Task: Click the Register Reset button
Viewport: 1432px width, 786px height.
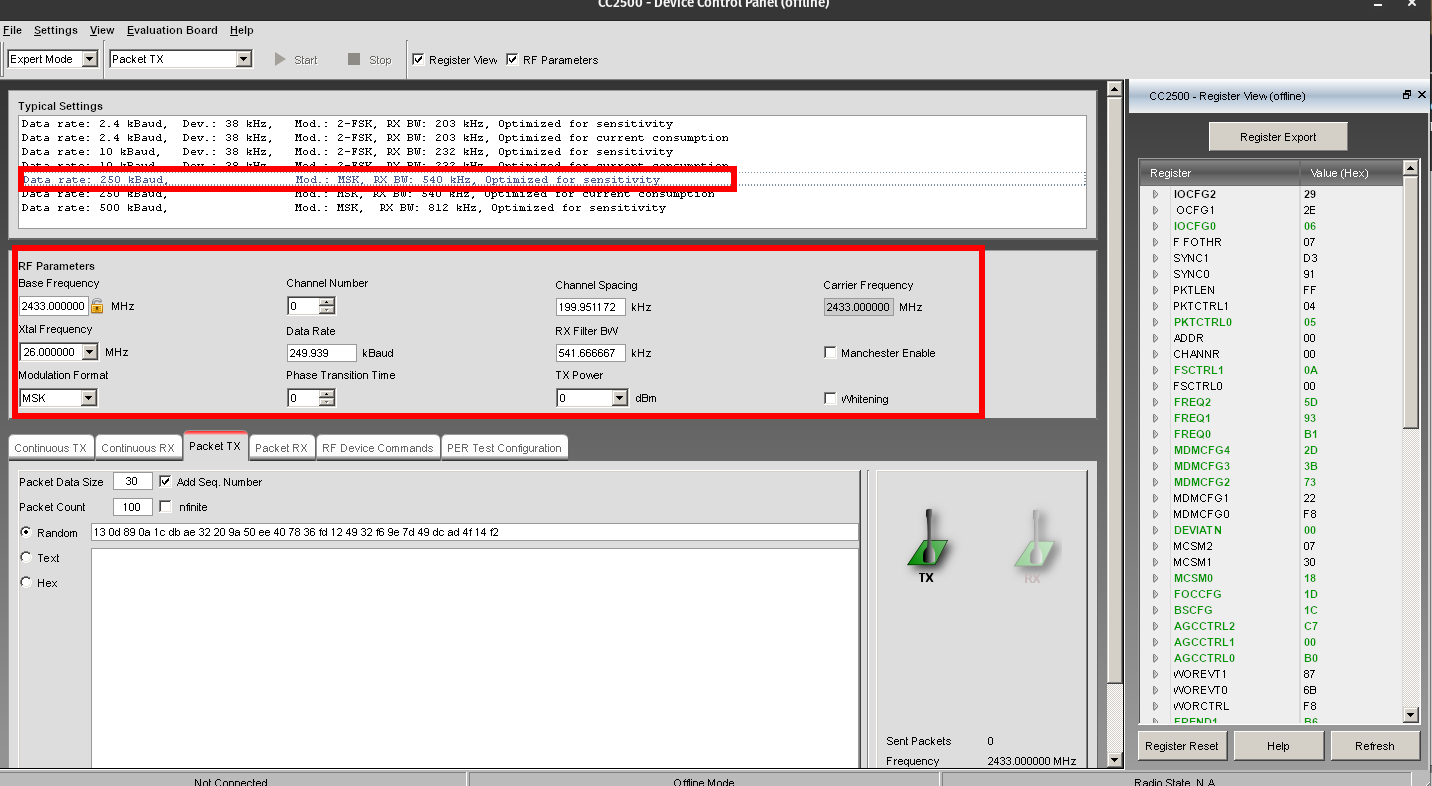Action: click(x=1181, y=746)
